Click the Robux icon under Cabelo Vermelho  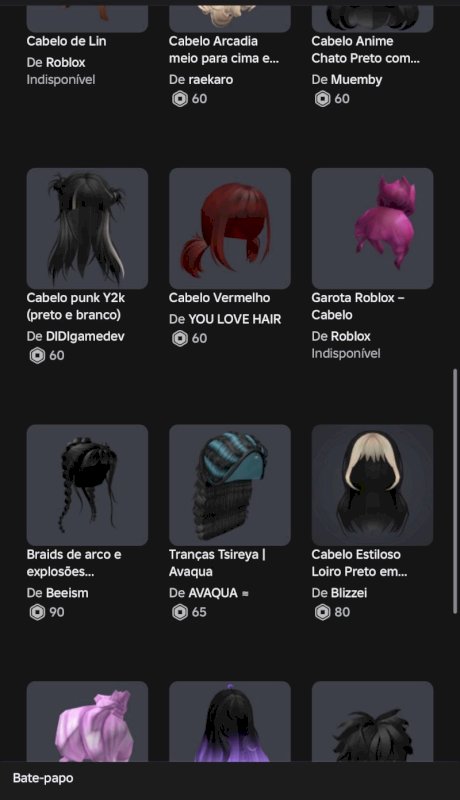[180, 338]
